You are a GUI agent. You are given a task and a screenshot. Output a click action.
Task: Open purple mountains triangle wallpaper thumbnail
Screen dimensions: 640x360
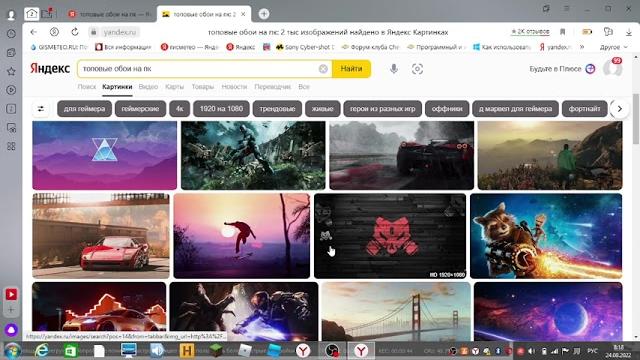[104, 156]
